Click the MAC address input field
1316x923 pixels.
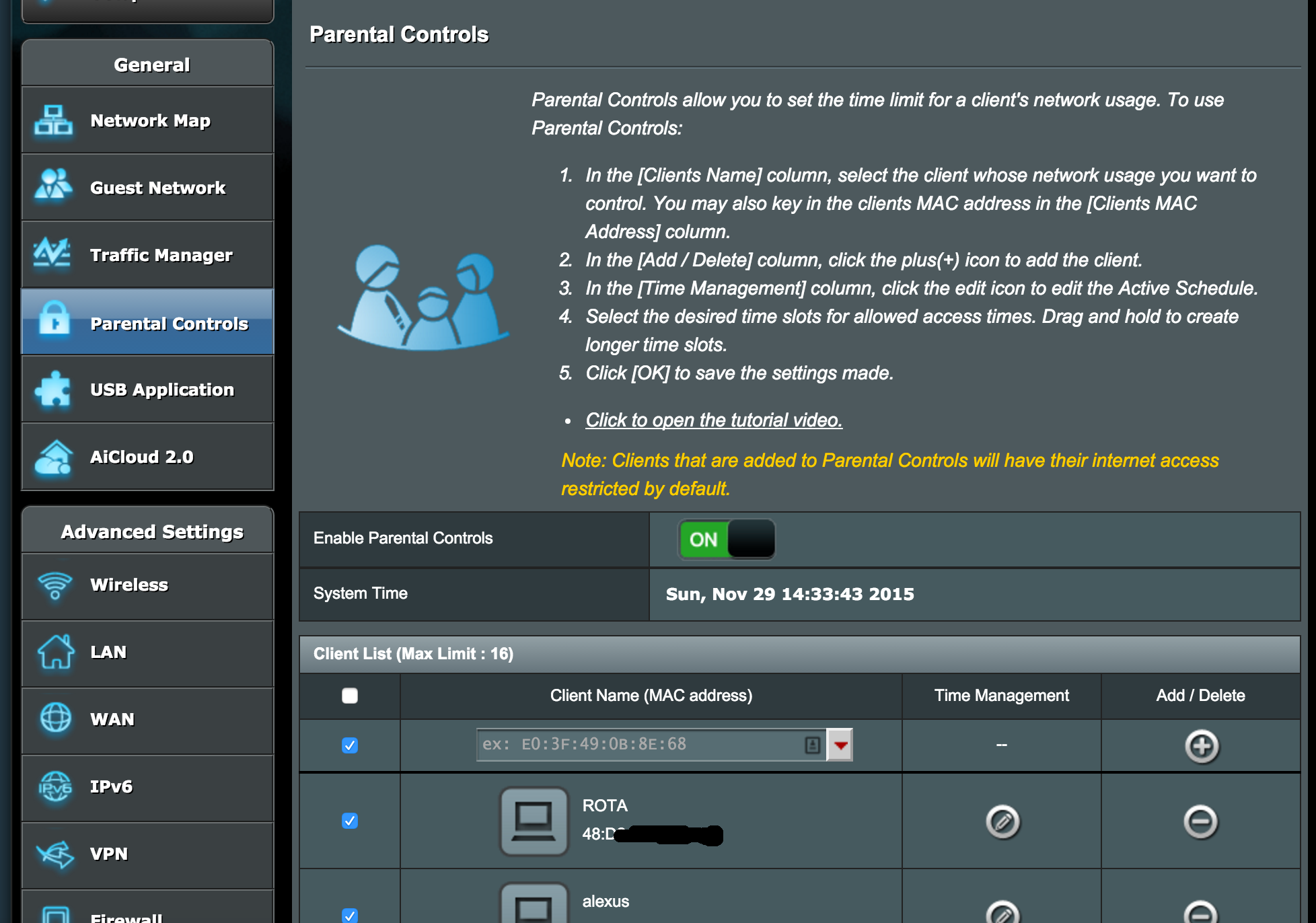[x=651, y=745]
